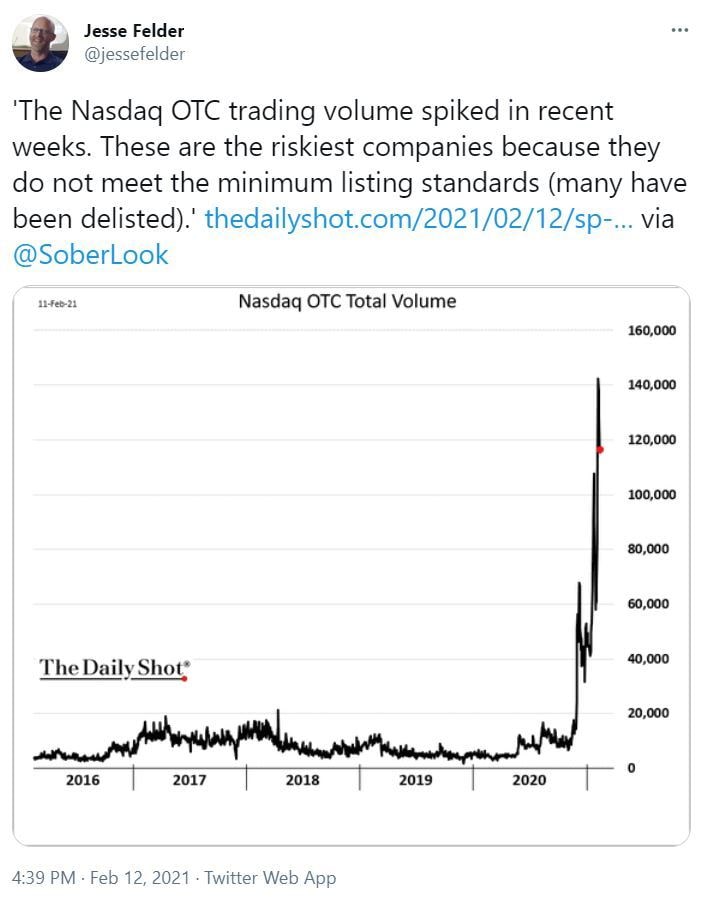The height and width of the screenshot is (903, 702).
Task: Click the 2020 x-axis label
Action: pyautogui.click(x=529, y=780)
